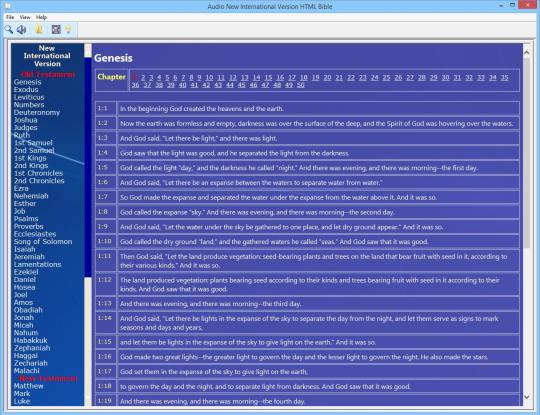
Task: Go to Genesis chapter 50
Action: tap(301, 85)
